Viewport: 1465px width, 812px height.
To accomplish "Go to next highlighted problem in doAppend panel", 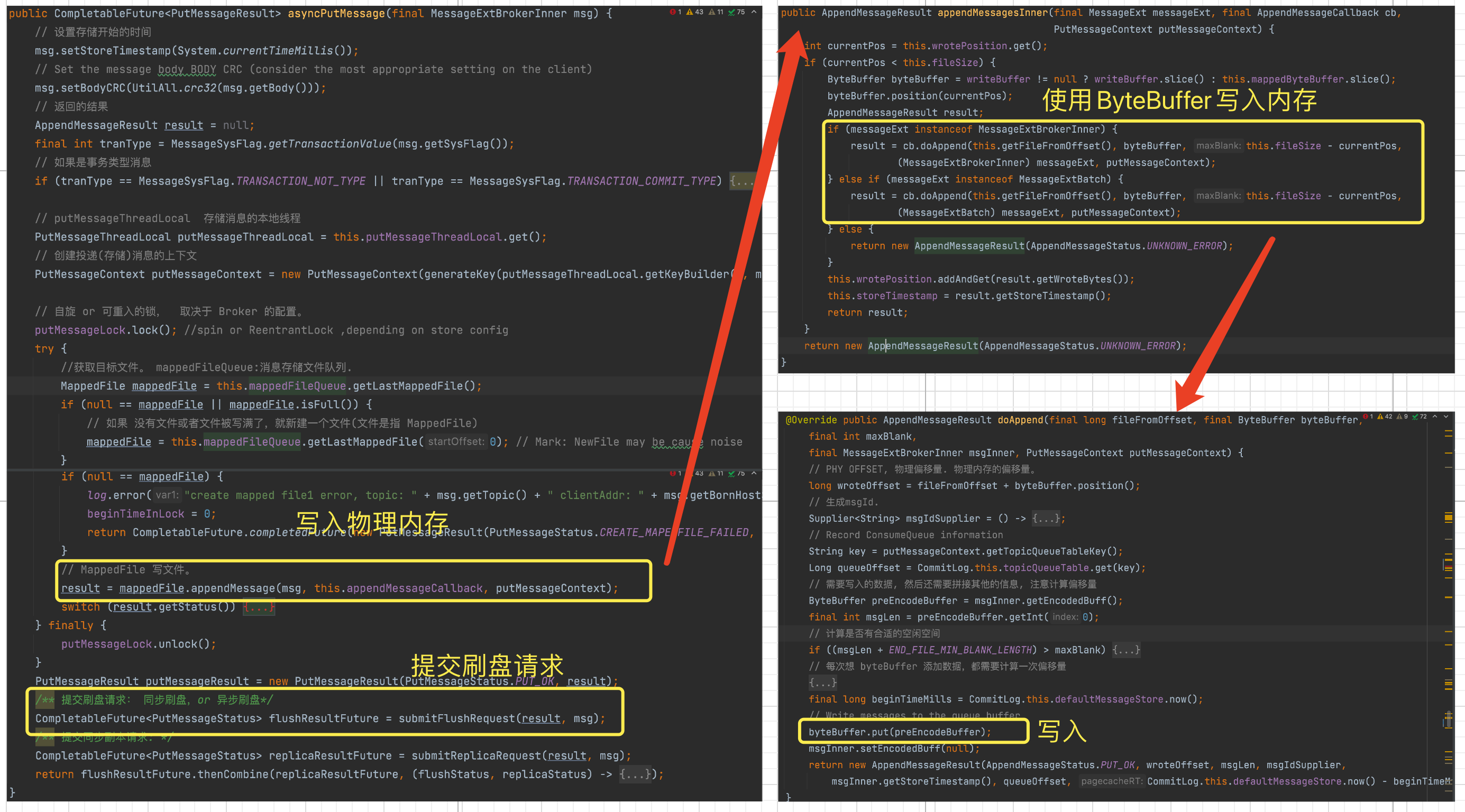I will pyautogui.click(x=1445, y=417).
